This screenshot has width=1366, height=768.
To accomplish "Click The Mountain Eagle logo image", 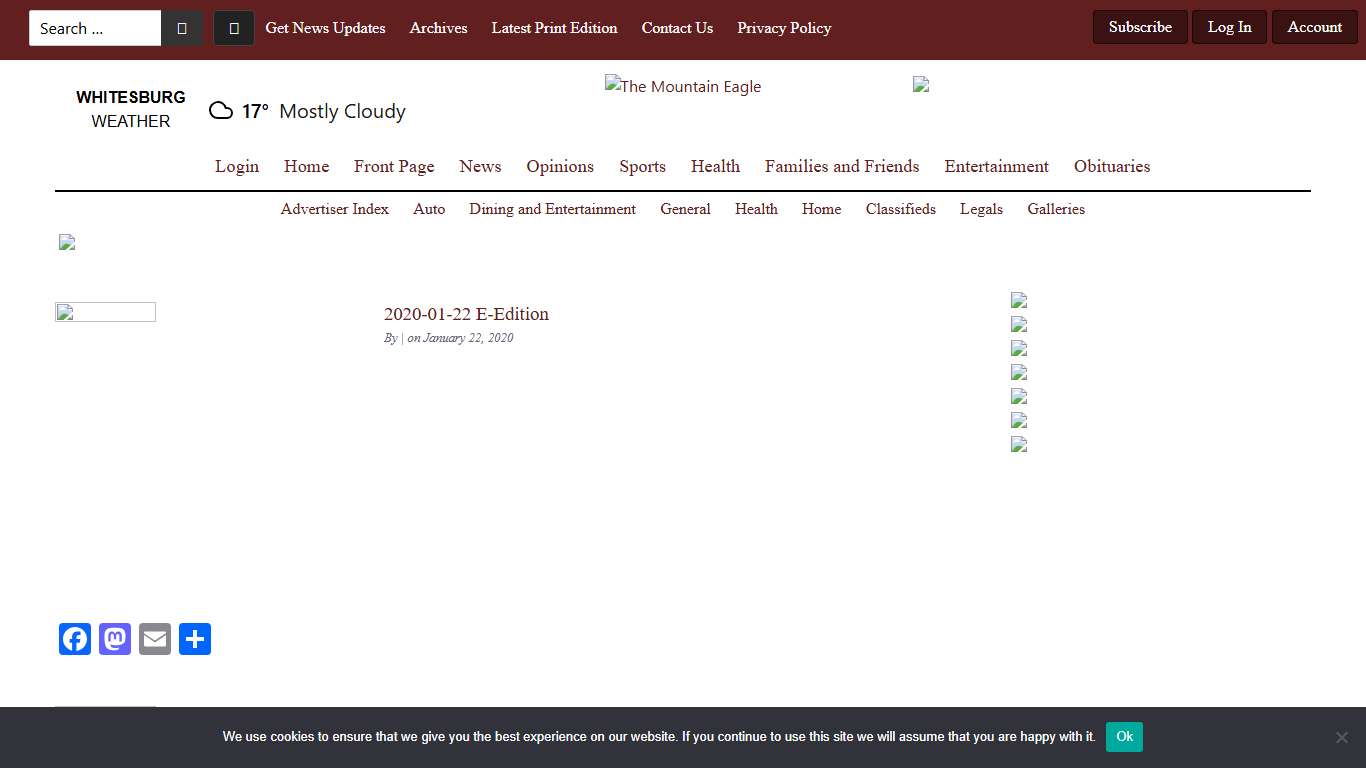I will [683, 87].
